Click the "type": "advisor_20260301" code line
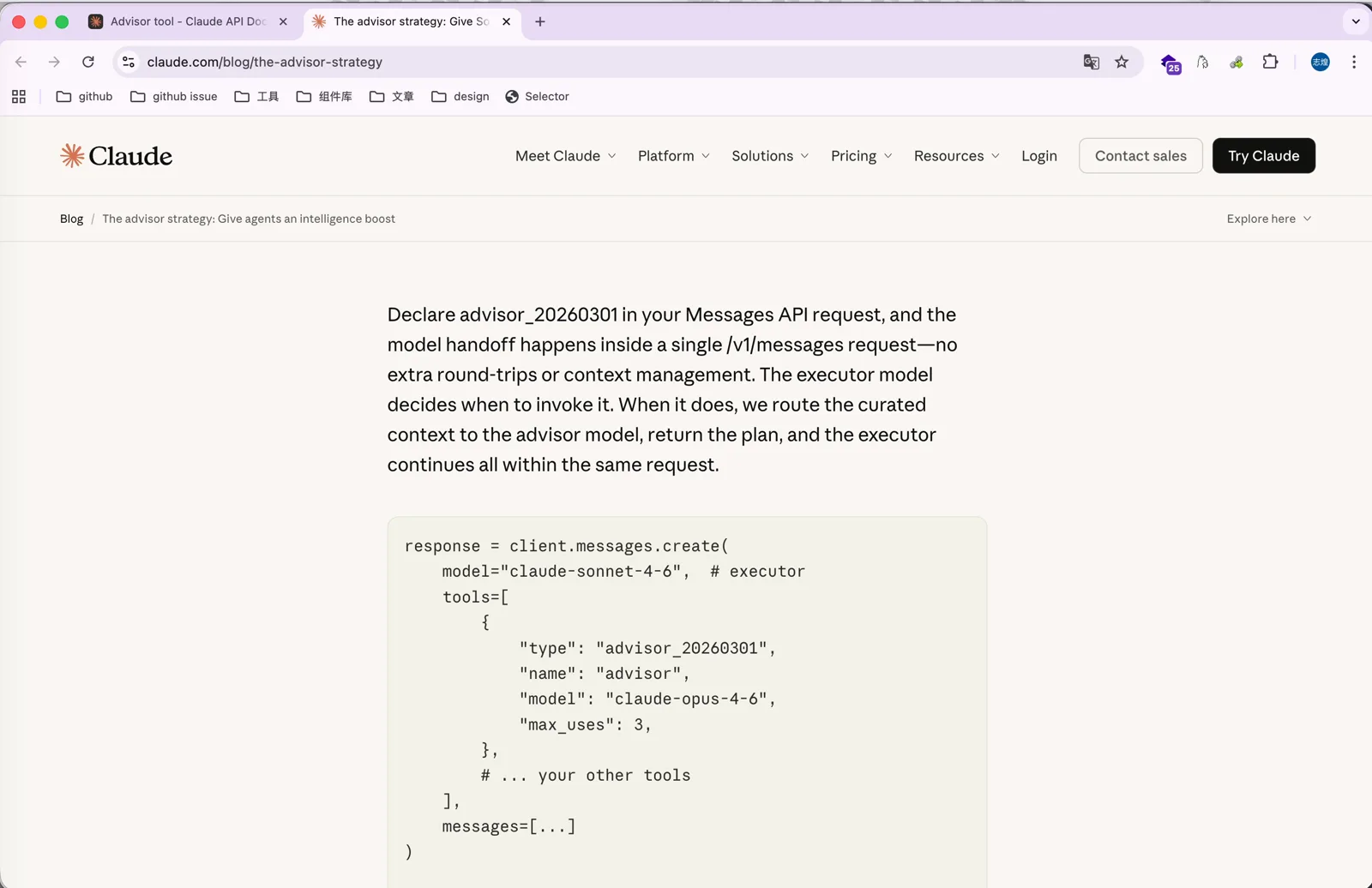This screenshot has width=1372, height=888. (x=647, y=649)
